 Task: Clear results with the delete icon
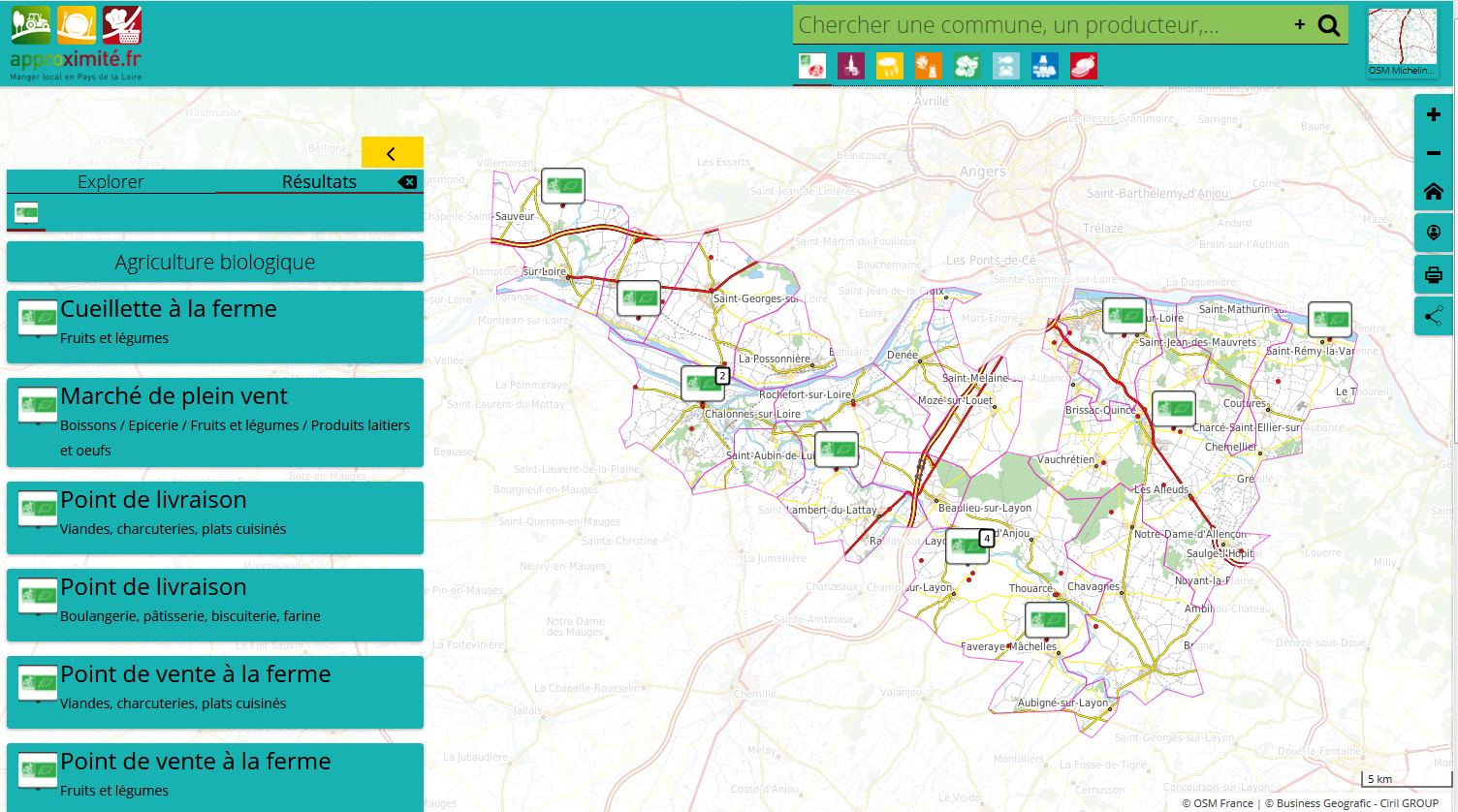[x=407, y=182]
